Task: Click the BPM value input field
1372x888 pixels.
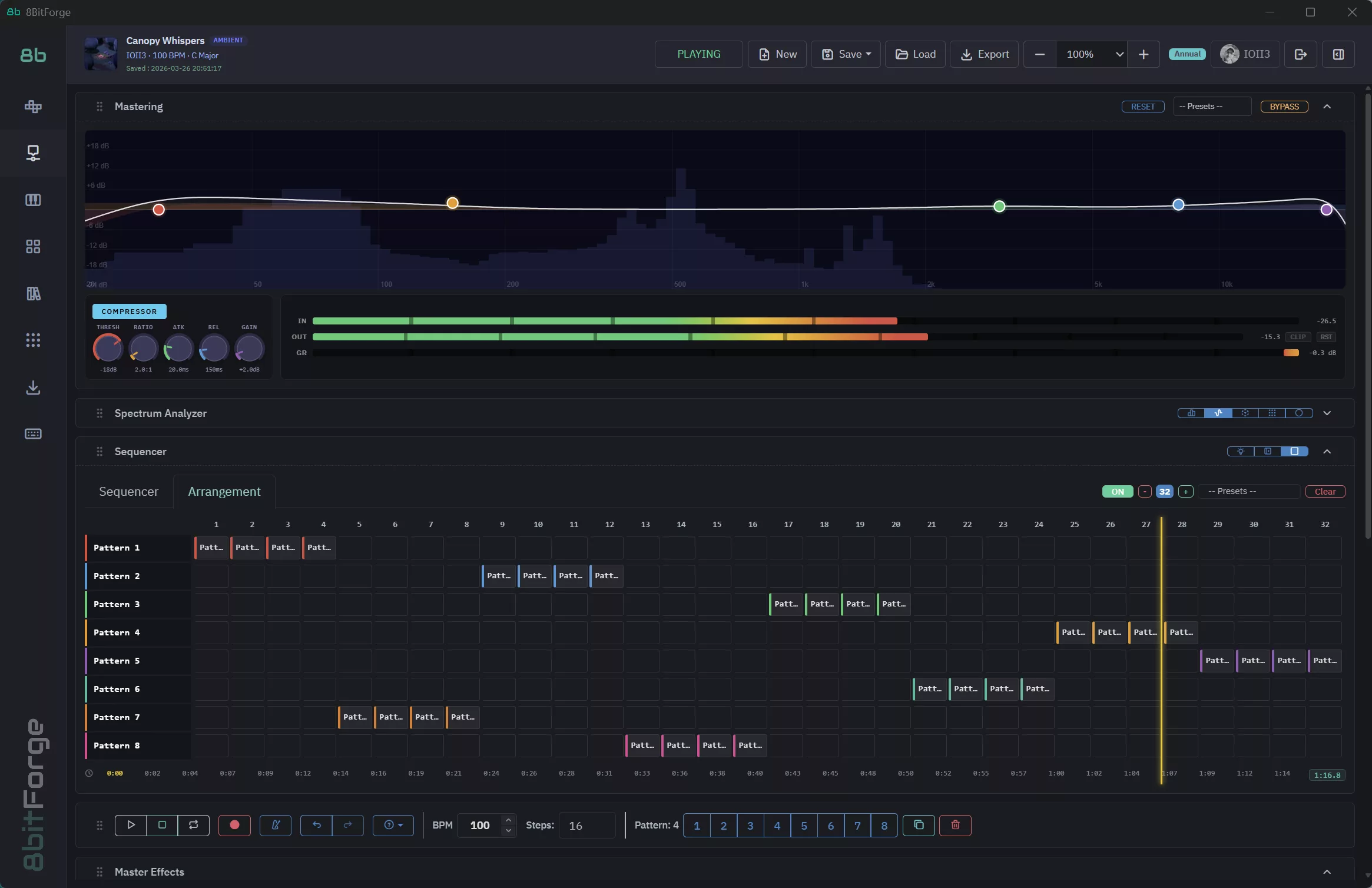Action: [x=480, y=825]
